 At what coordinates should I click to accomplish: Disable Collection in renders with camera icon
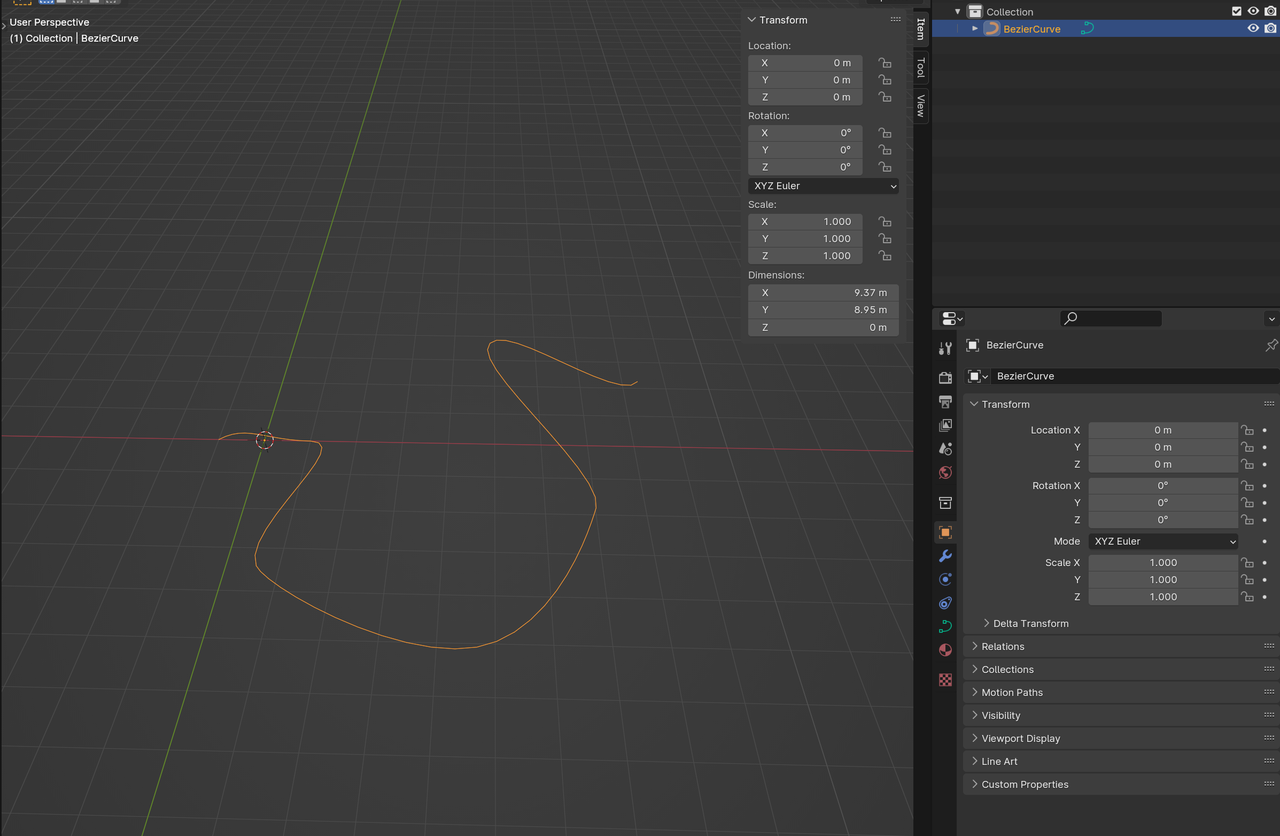(x=1270, y=12)
